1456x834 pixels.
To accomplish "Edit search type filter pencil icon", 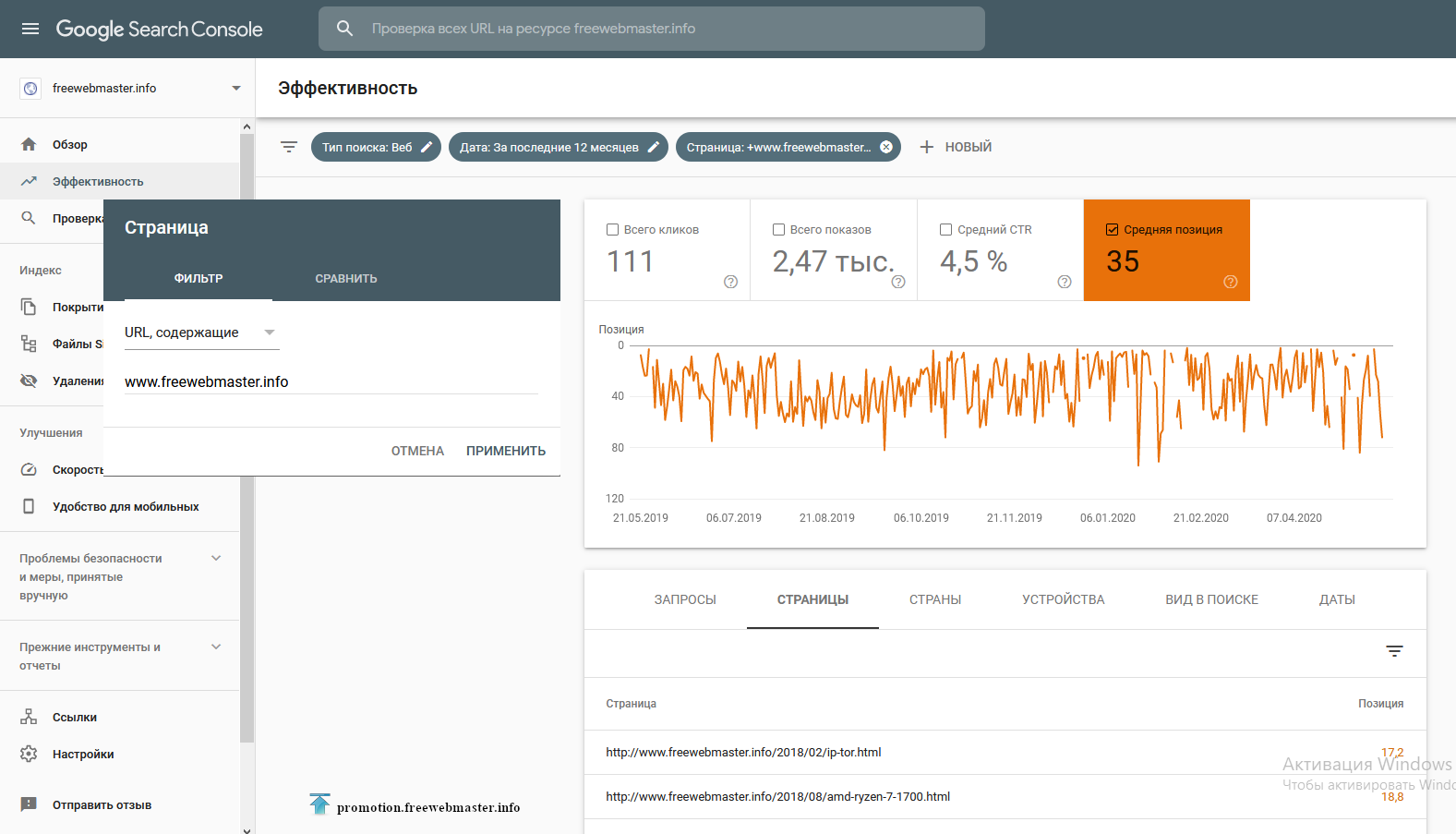I will tap(427, 147).
